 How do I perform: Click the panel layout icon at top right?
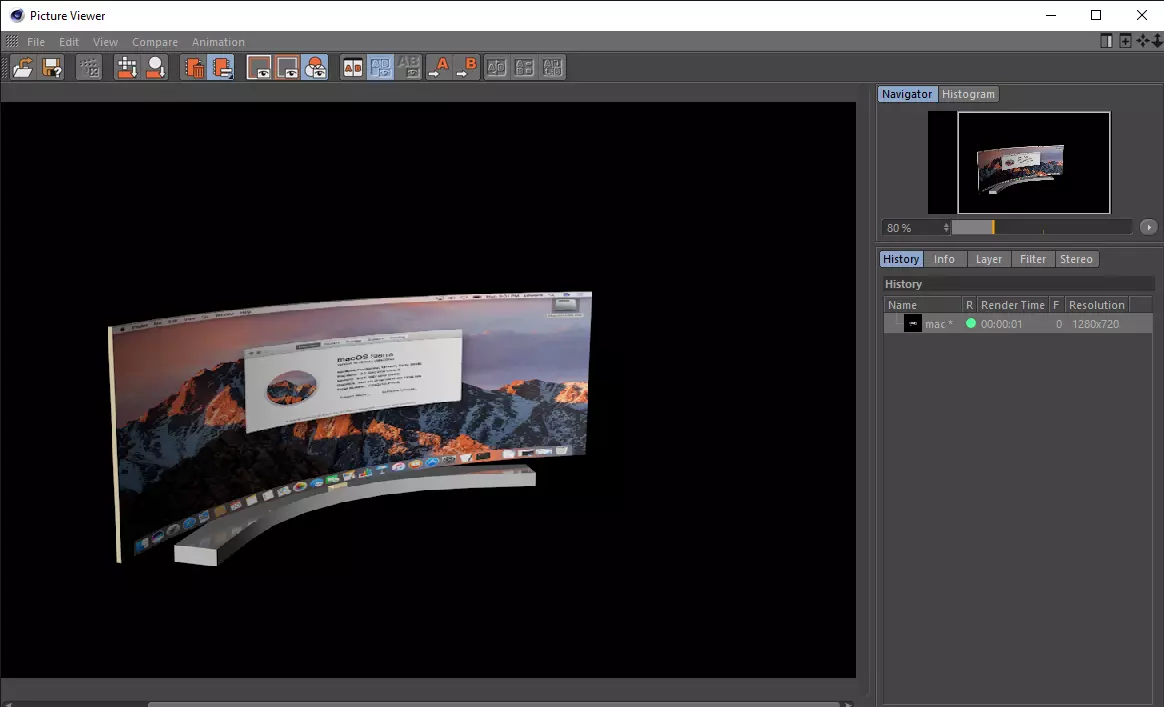1106,41
